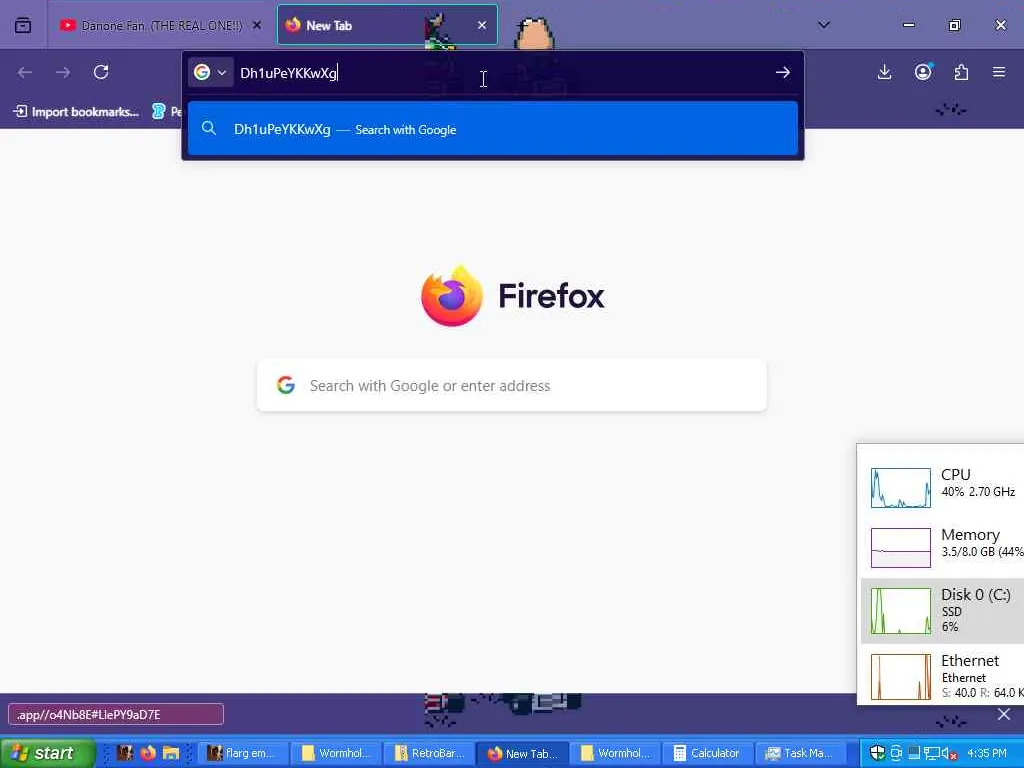The width and height of the screenshot is (1024, 768).
Task: Click the 4:35 PM clock
Action: [x=987, y=753]
